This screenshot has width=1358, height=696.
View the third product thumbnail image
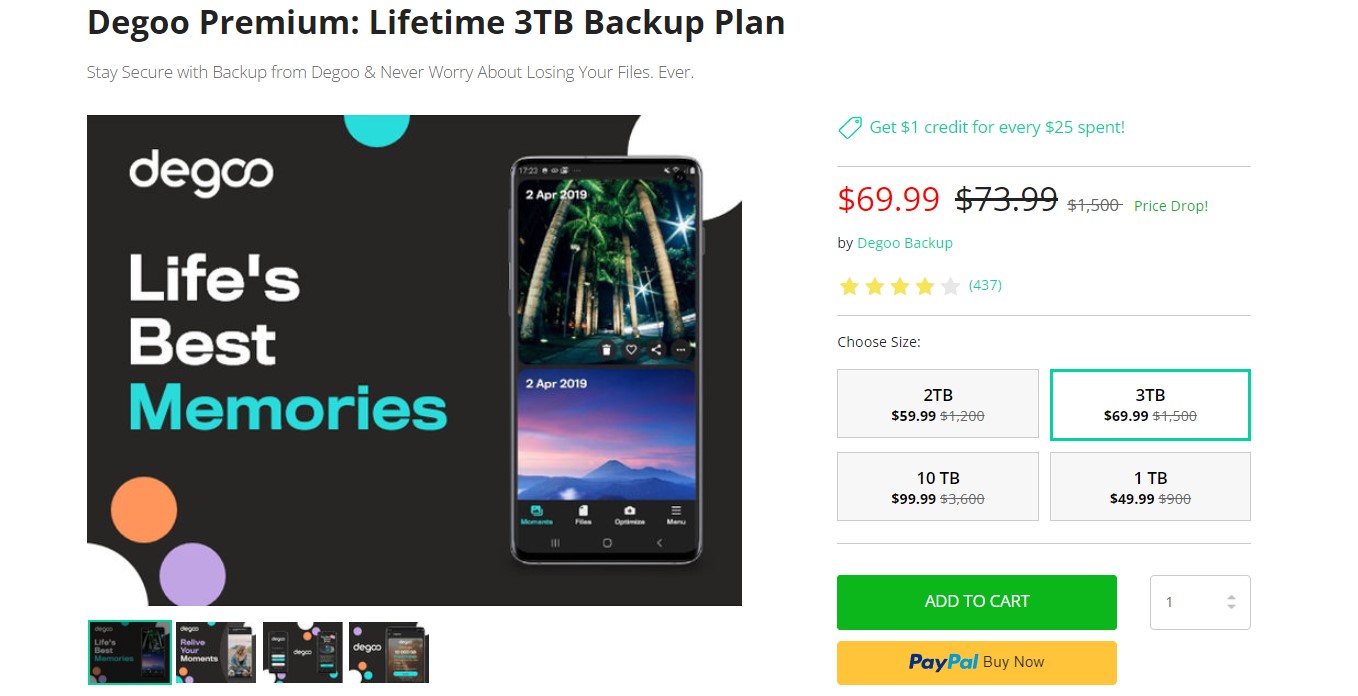pos(302,652)
